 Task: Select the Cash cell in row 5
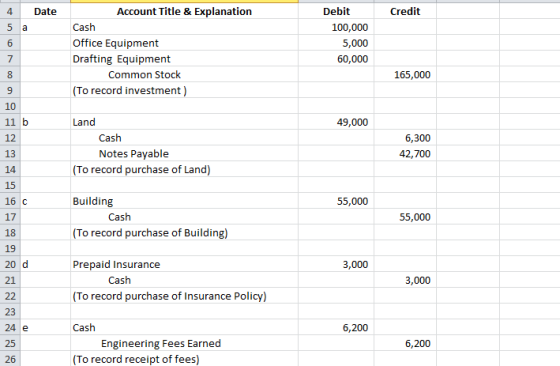pyautogui.click(x=184, y=27)
